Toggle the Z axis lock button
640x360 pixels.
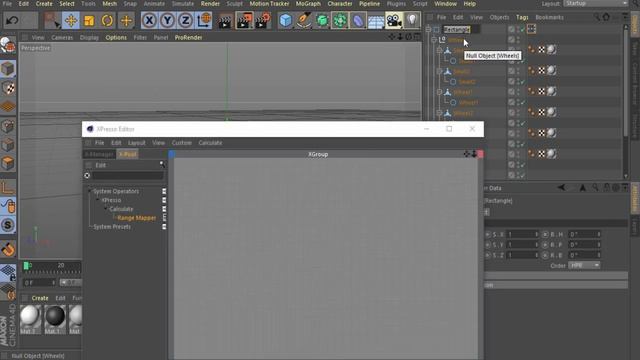[185, 20]
